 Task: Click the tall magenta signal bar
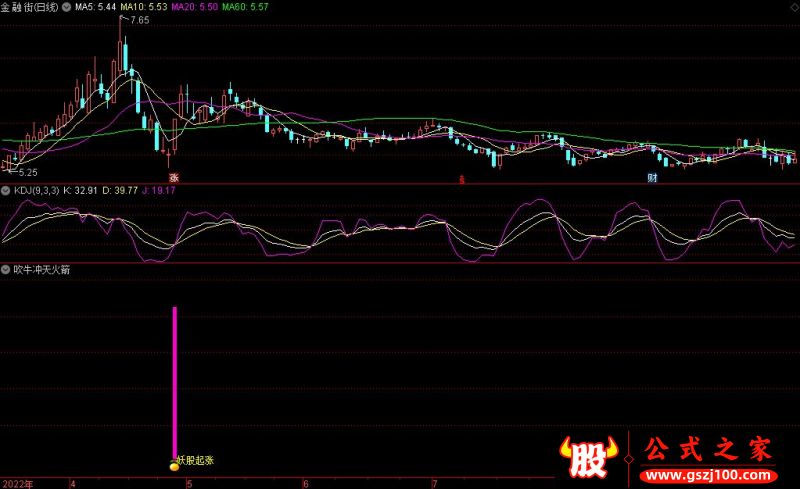(175, 380)
